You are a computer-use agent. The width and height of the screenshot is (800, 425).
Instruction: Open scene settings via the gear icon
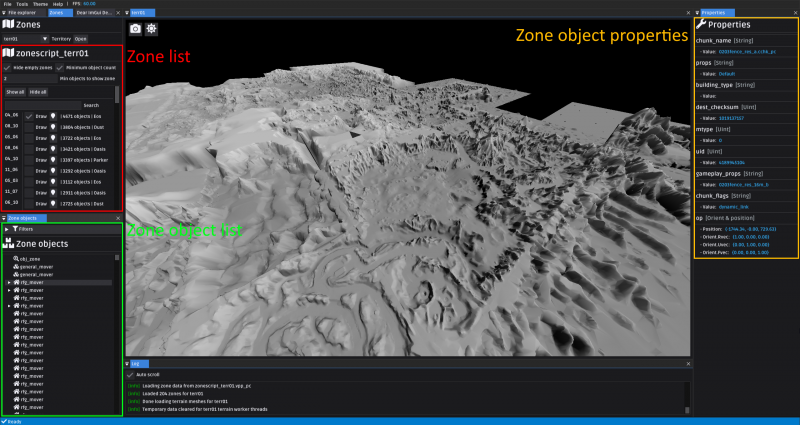click(x=152, y=29)
